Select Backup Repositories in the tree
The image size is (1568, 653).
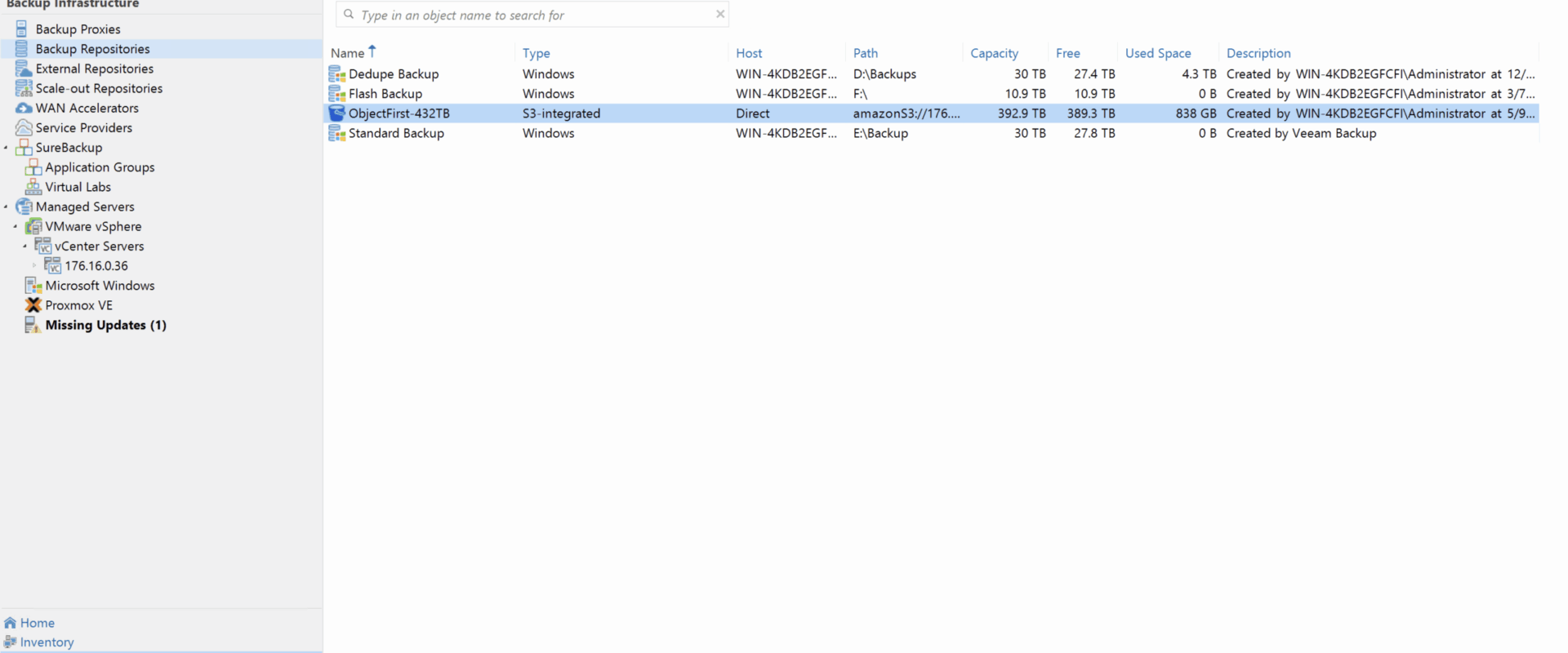coord(93,49)
